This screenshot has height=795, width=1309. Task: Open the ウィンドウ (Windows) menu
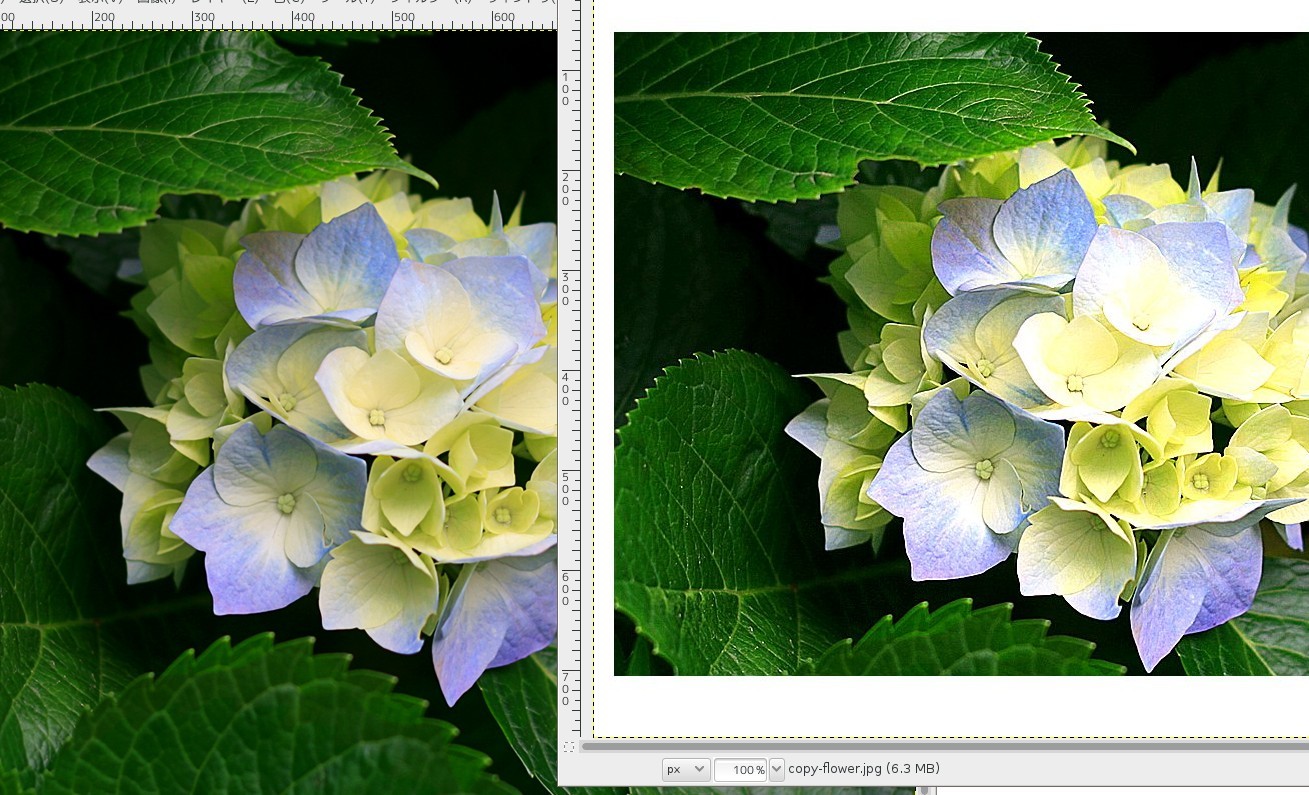pyautogui.click(x=520, y=4)
